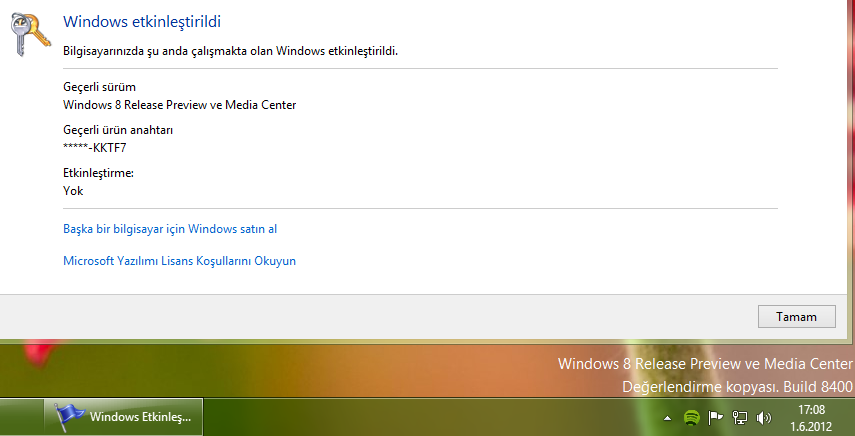Click the 'Geçerli ürün anahtarı' label

pos(118,130)
